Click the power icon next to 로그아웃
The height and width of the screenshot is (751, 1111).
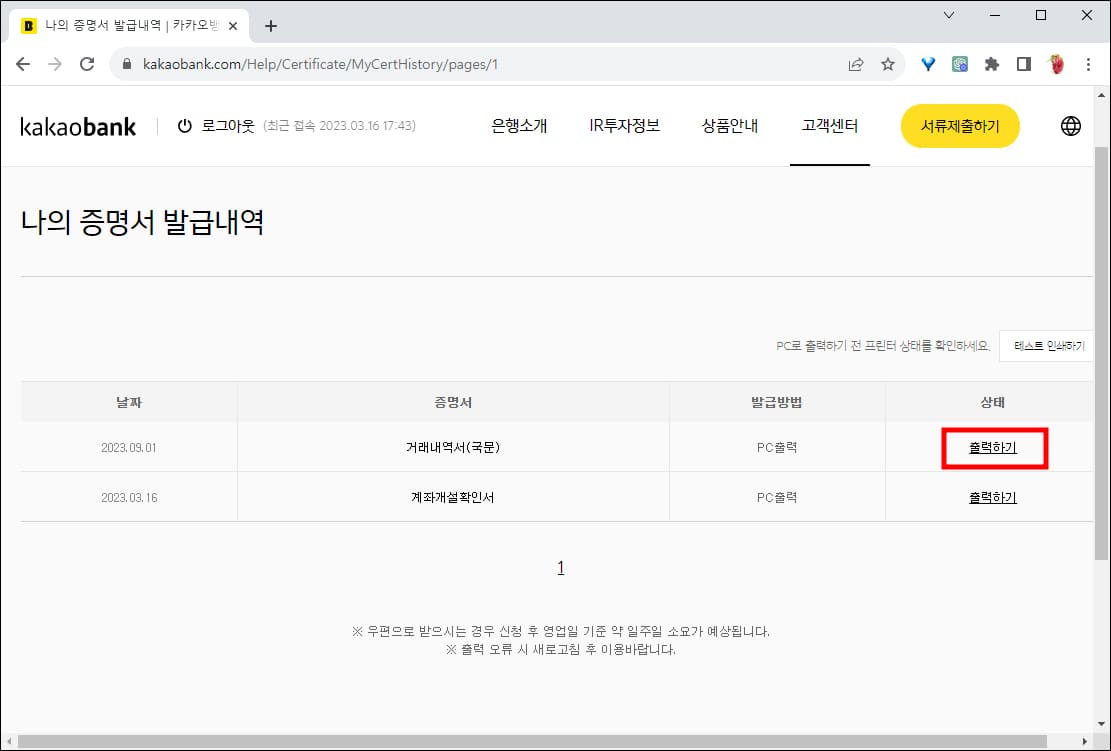[x=182, y=126]
